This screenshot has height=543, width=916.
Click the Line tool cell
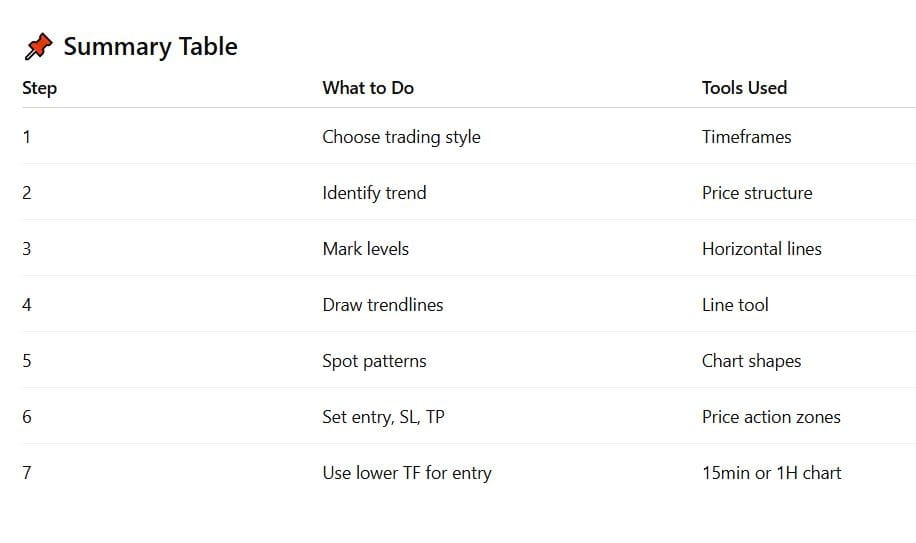click(x=735, y=305)
